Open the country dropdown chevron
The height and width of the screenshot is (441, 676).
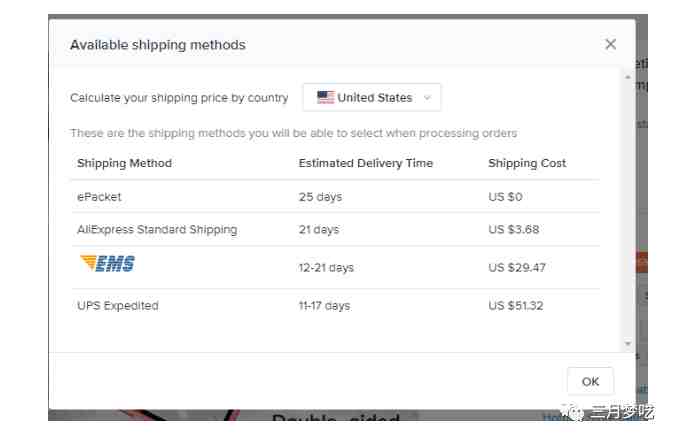tap(427, 98)
